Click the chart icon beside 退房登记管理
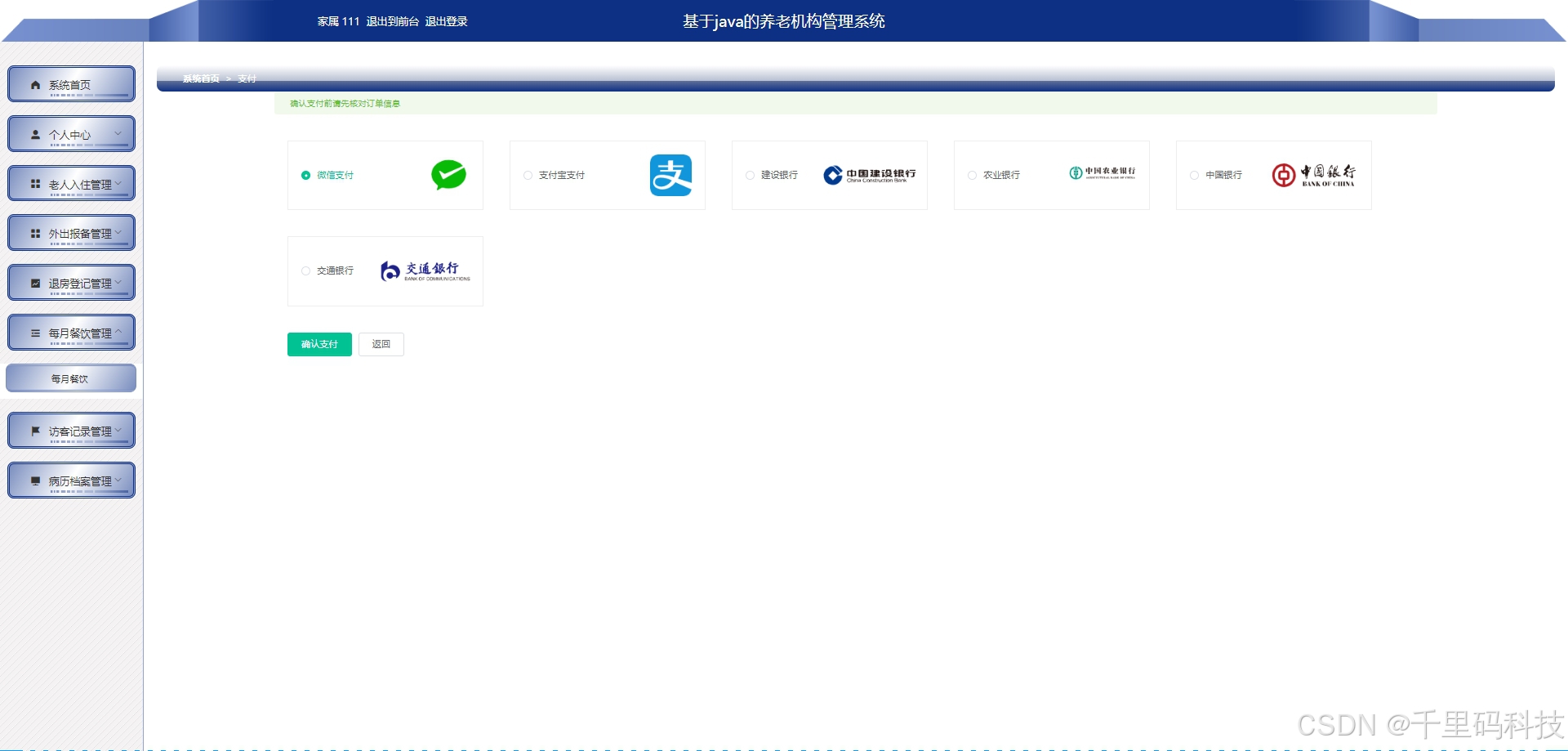This screenshot has width=1568, height=751. pyautogui.click(x=35, y=284)
